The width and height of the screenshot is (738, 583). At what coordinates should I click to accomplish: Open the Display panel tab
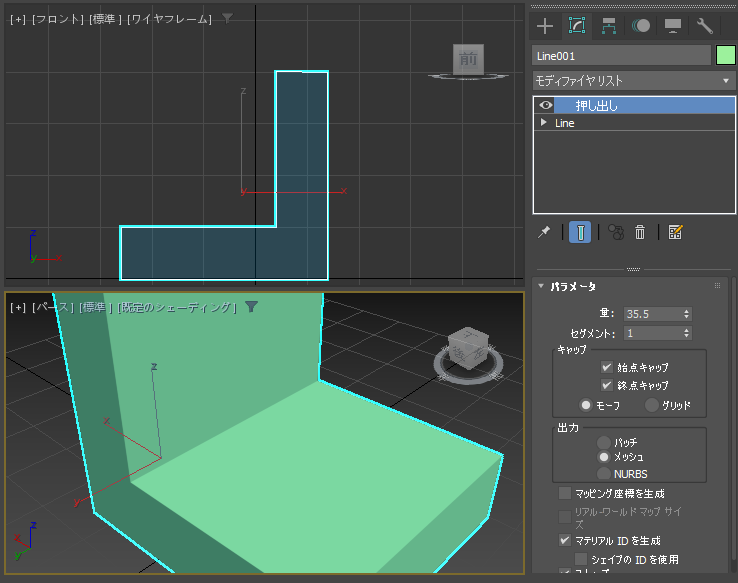coord(673,26)
